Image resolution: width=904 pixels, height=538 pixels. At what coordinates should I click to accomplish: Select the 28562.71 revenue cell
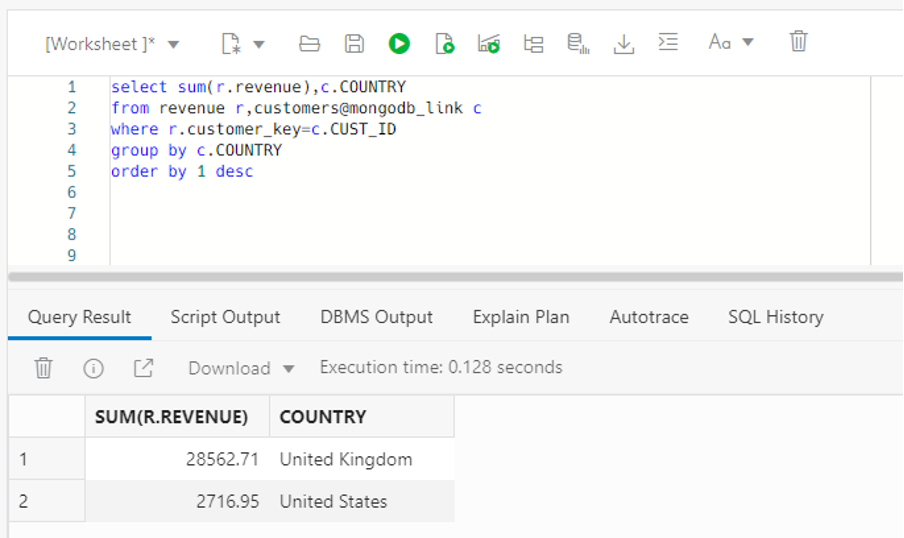178,460
